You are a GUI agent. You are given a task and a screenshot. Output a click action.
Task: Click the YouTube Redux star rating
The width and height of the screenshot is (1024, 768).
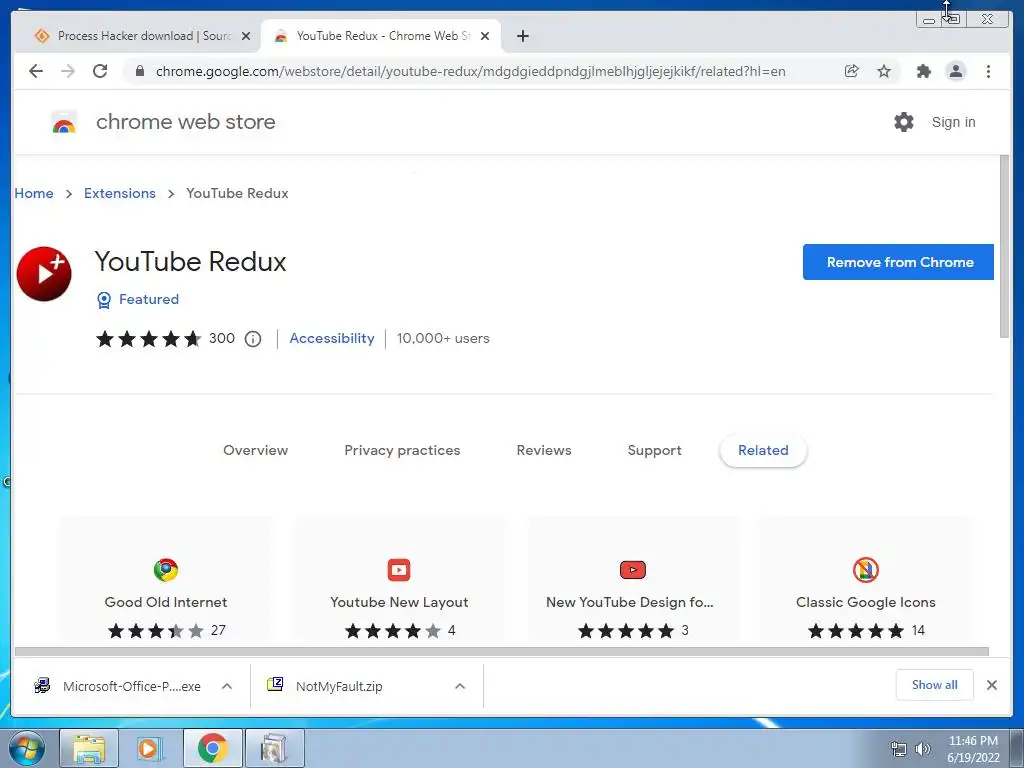pyautogui.click(x=148, y=338)
